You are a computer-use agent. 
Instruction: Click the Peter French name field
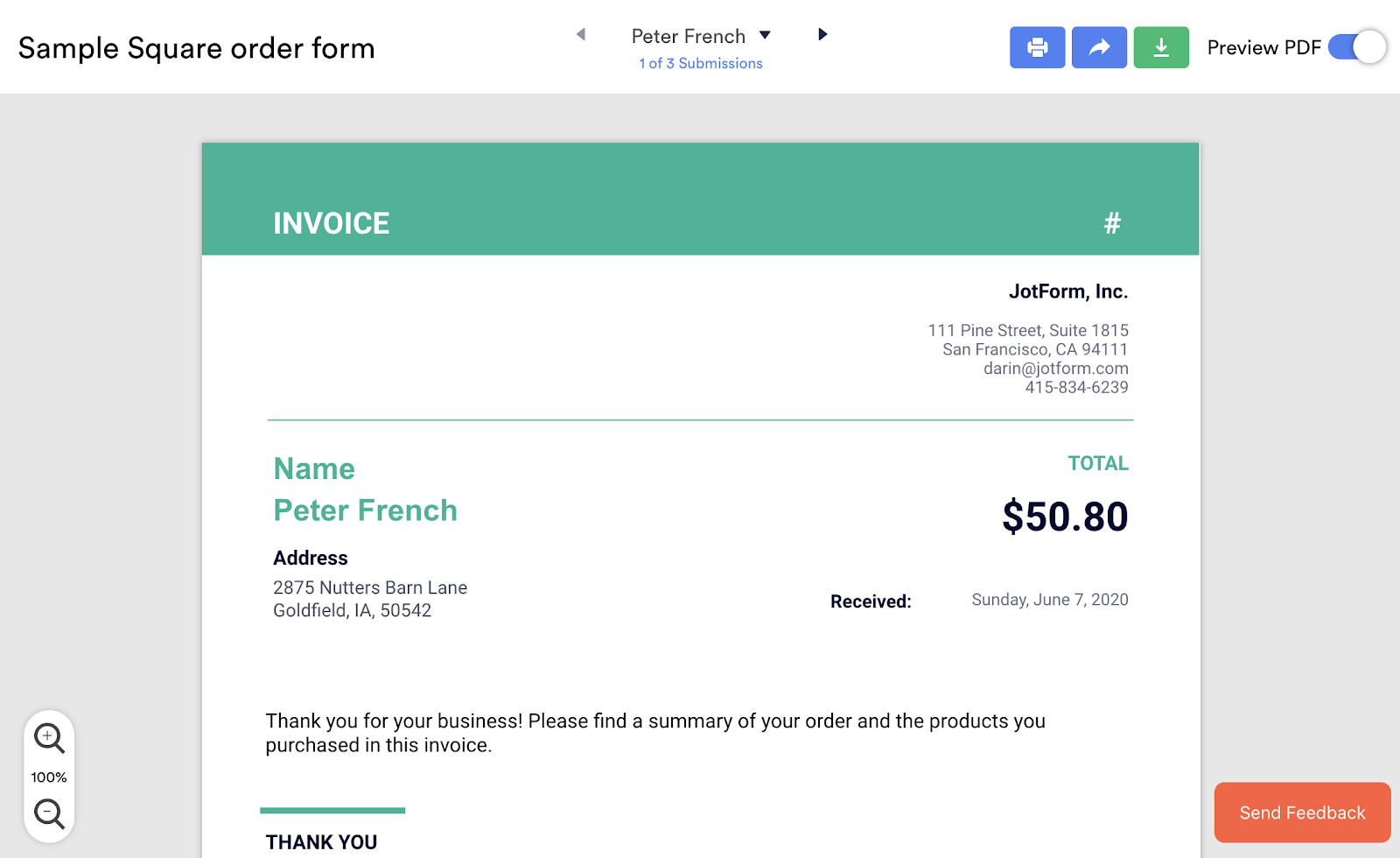click(x=365, y=510)
